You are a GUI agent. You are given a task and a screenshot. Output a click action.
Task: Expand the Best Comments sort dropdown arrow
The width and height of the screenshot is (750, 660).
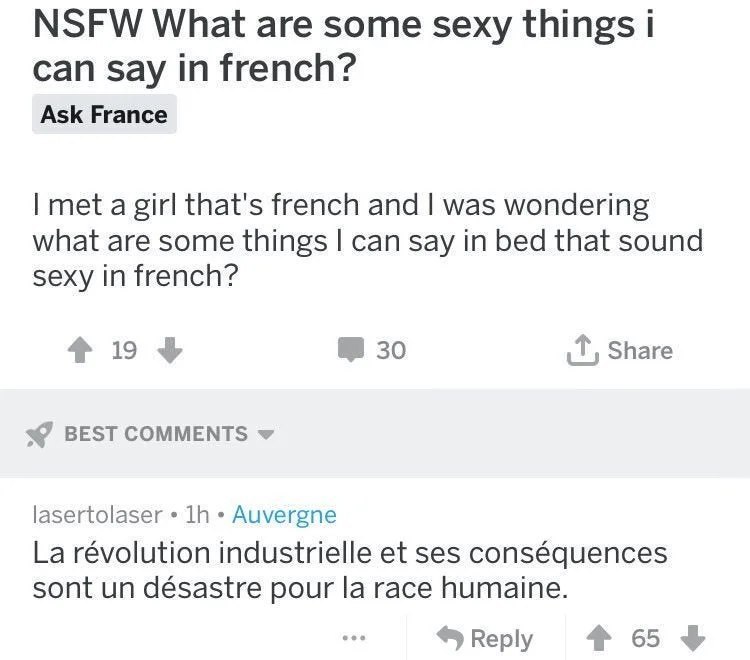point(266,435)
